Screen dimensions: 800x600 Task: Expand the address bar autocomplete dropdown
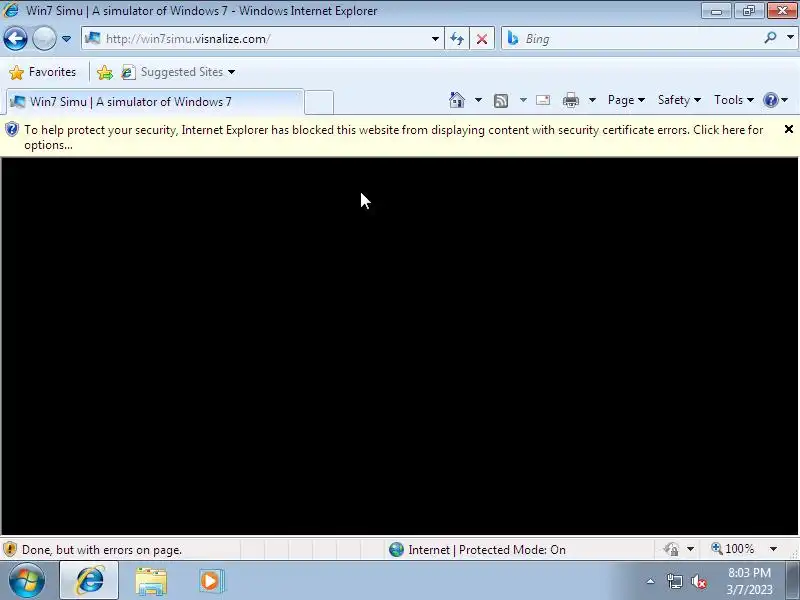coord(435,39)
